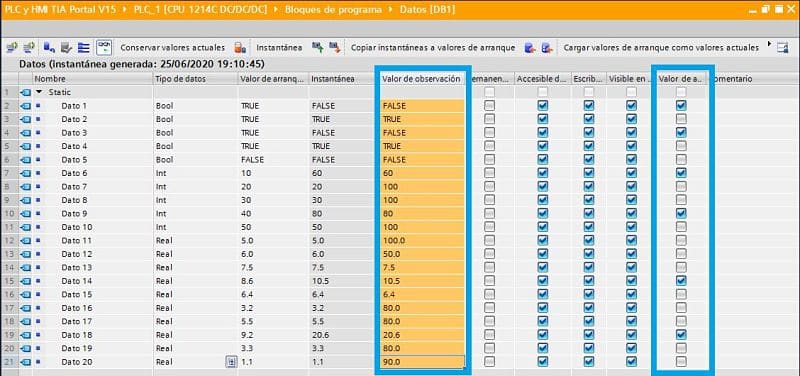Screen dimensions: 800x376
Task: Click the first icon right of Instantánea
Action: 318,47
